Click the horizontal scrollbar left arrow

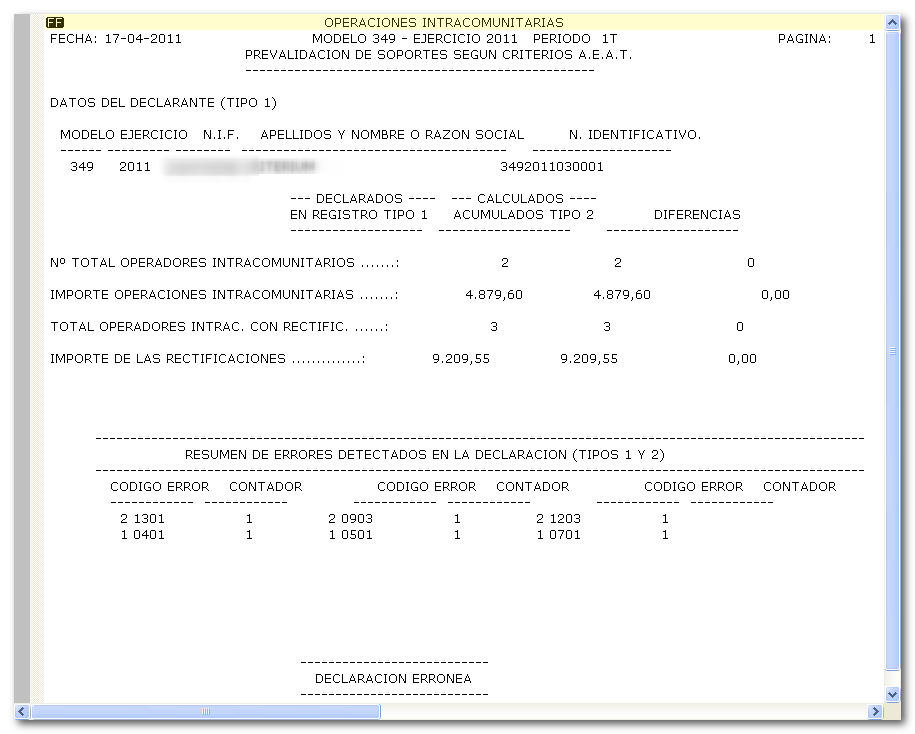[x=22, y=711]
